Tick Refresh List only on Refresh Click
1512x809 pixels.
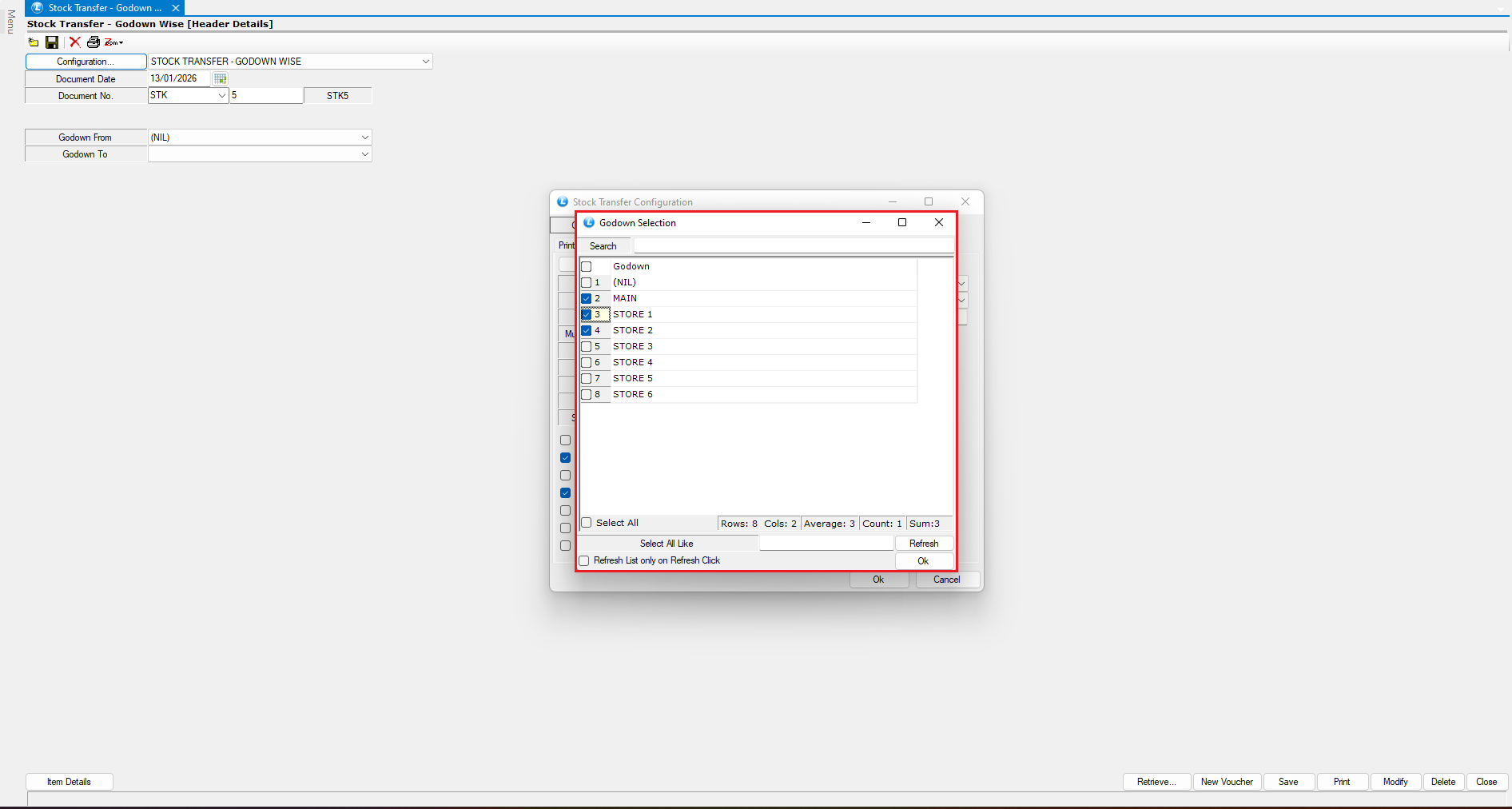[x=584, y=560]
